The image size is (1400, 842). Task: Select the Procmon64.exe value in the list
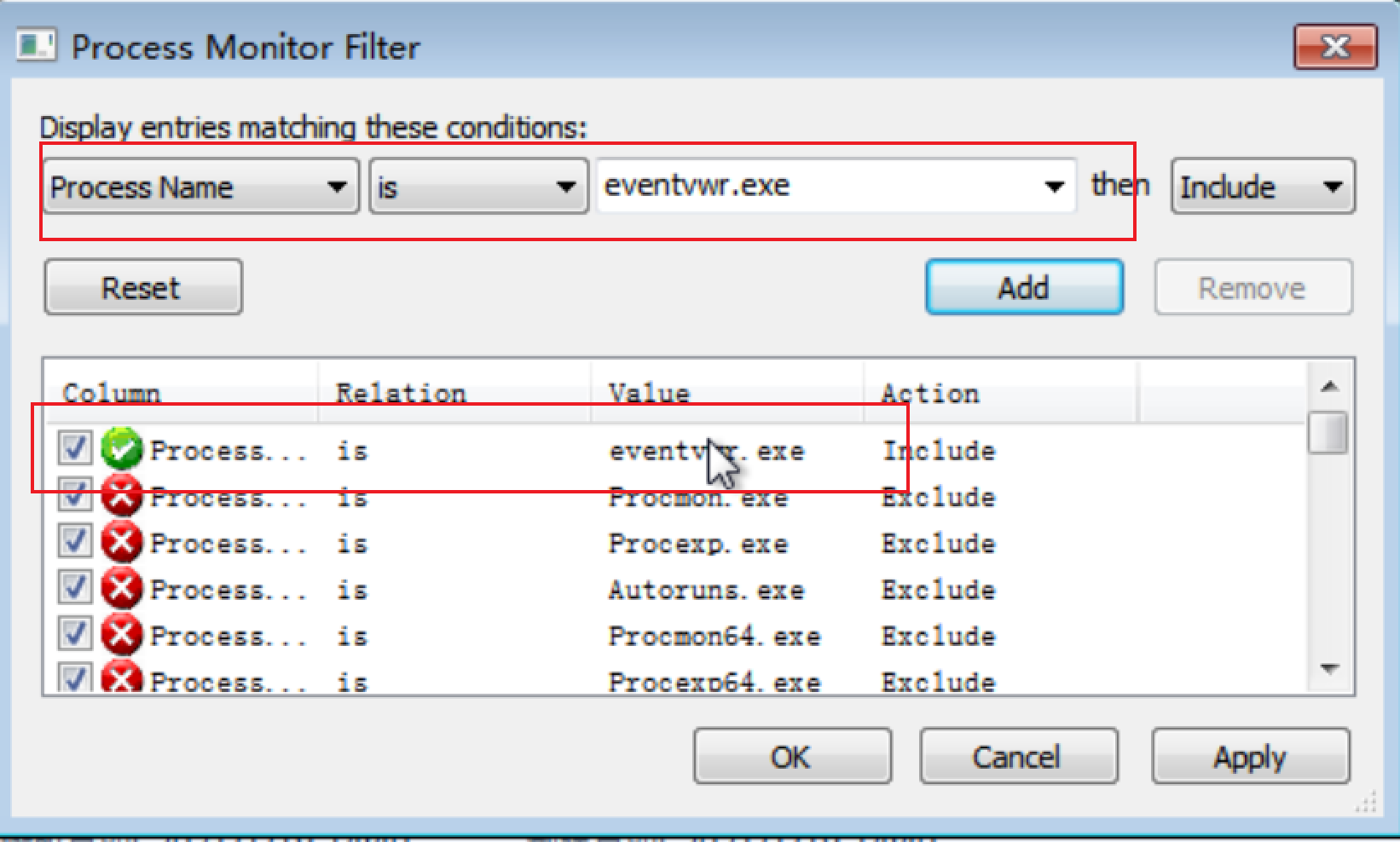coord(714,636)
